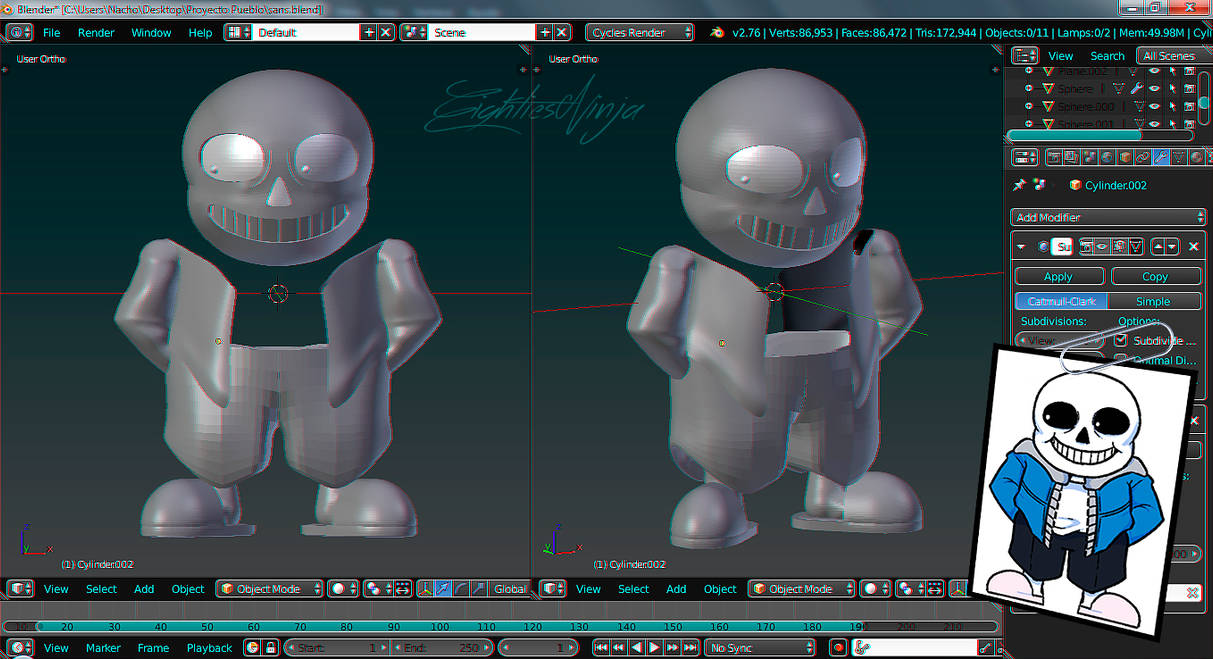Toggle render visibility camera icon for Sphere
The height and width of the screenshot is (659, 1213).
tap(1190, 88)
